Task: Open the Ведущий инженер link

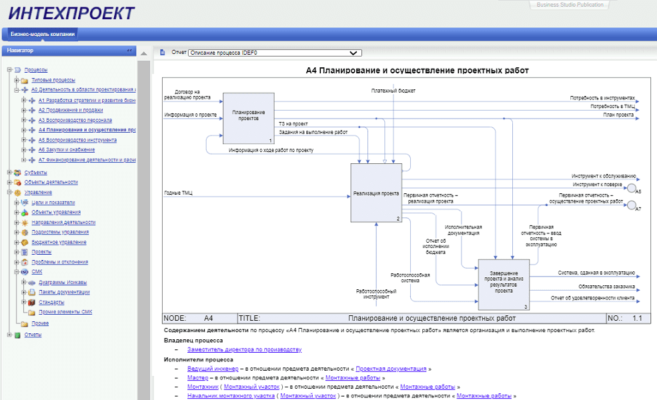Action: tap(212, 369)
